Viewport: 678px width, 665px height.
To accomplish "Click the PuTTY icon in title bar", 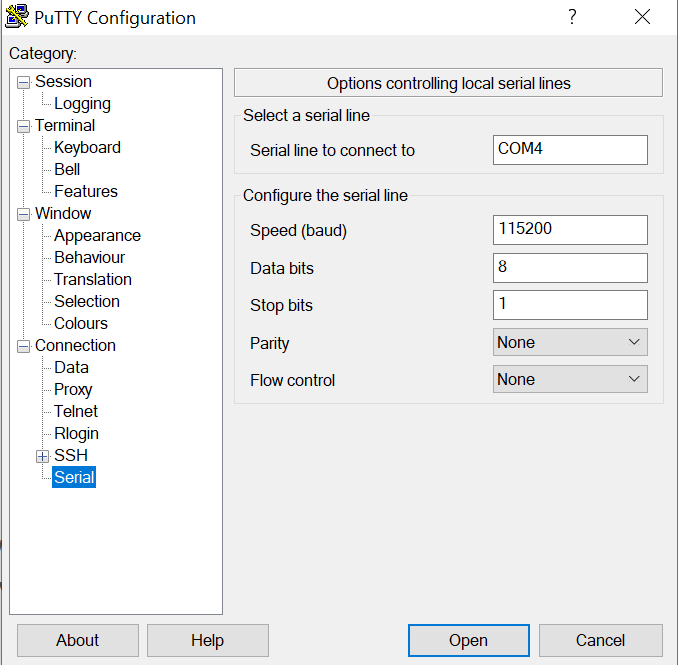I will point(17,16).
